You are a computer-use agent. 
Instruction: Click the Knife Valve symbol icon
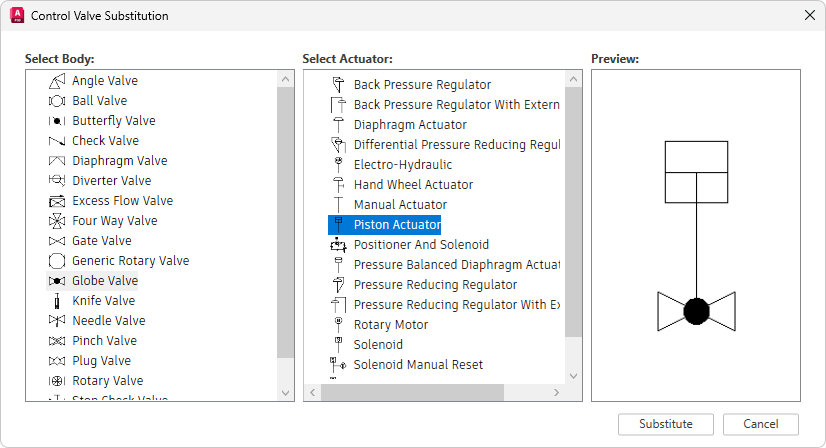coord(57,301)
